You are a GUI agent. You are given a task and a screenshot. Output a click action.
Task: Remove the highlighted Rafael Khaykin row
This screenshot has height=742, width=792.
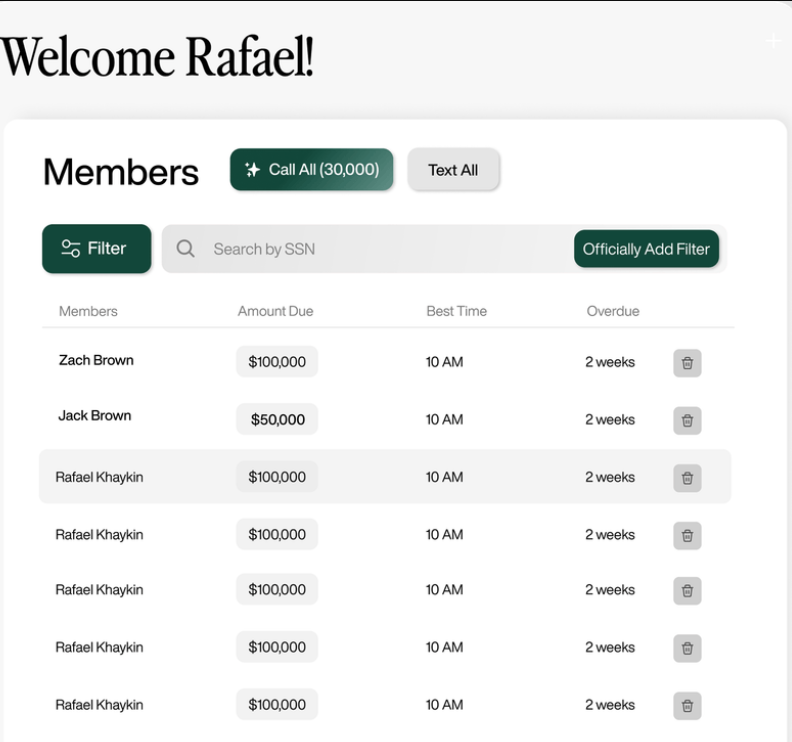coord(687,478)
